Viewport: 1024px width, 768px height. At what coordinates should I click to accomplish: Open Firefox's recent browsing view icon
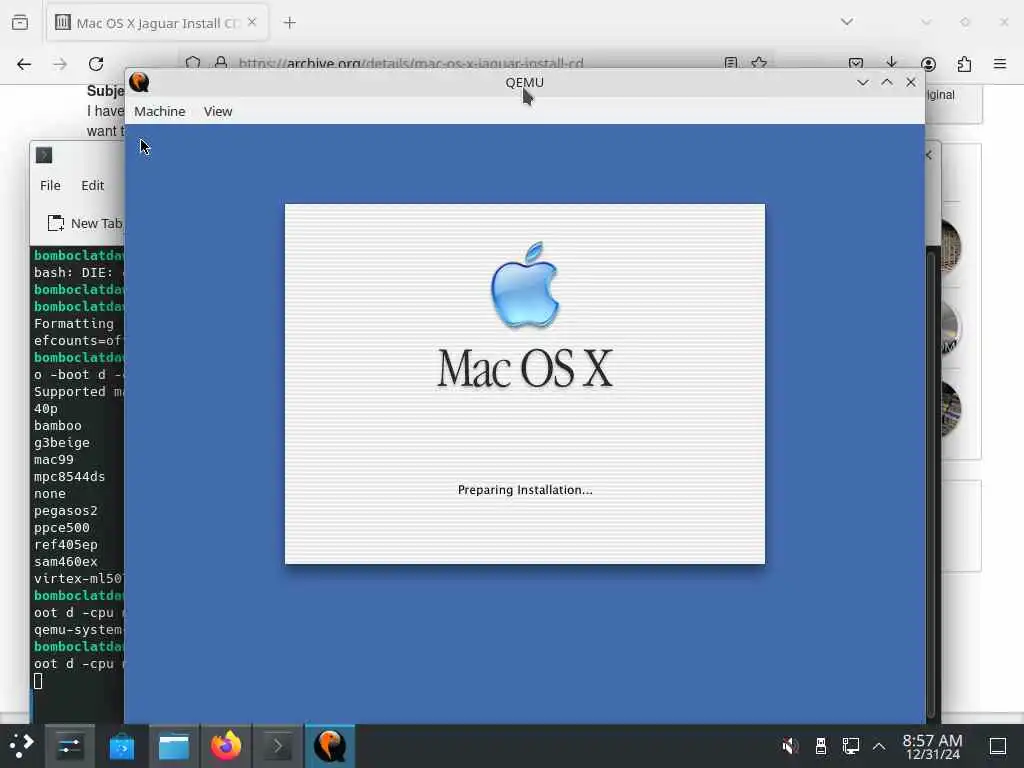click(x=20, y=23)
